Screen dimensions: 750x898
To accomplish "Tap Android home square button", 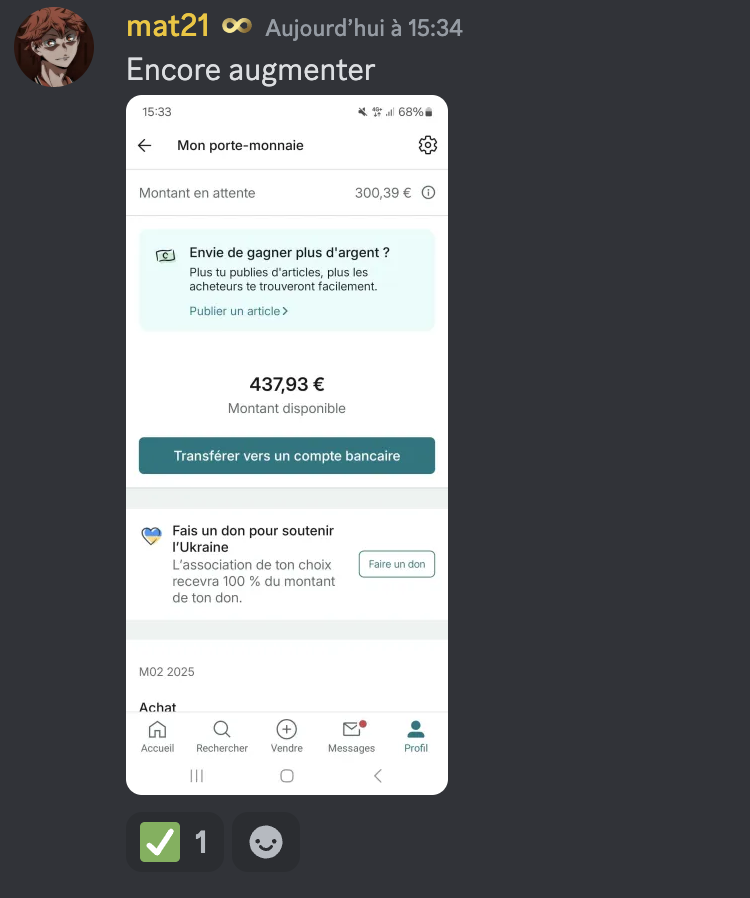I will pyautogui.click(x=287, y=776).
